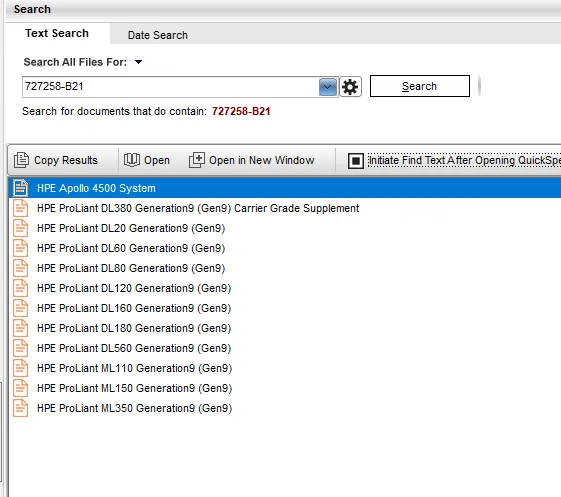Click the search text field containing 727258-B21
This screenshot has width=561, height=497.
pos(171,87)
